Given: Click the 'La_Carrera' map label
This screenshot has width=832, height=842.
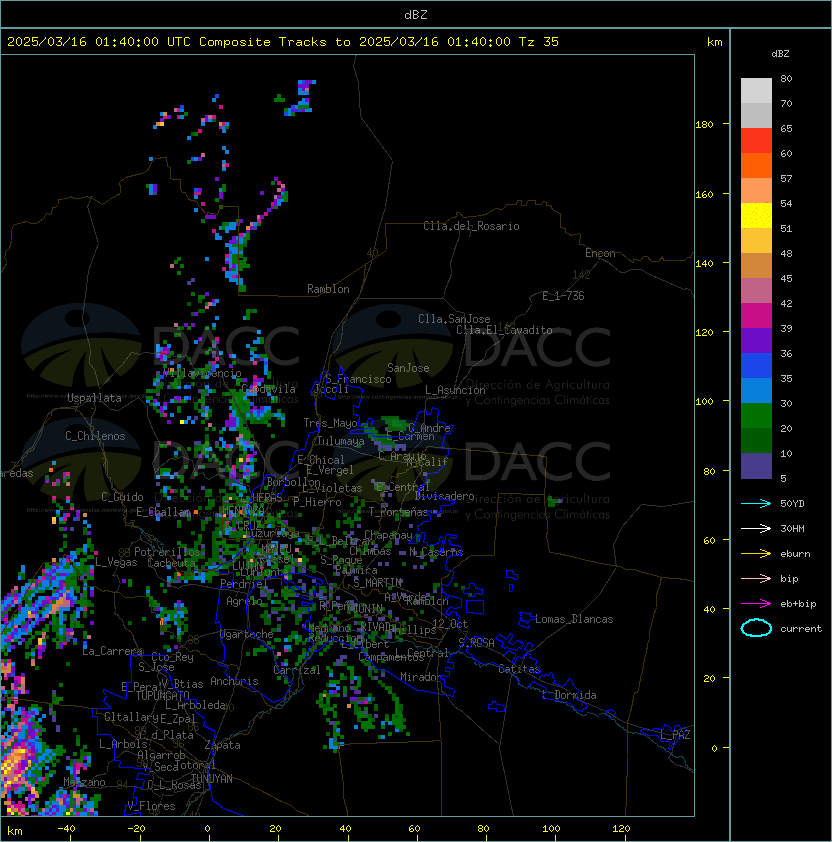Looking at the screenshot, I should (113, 651).
